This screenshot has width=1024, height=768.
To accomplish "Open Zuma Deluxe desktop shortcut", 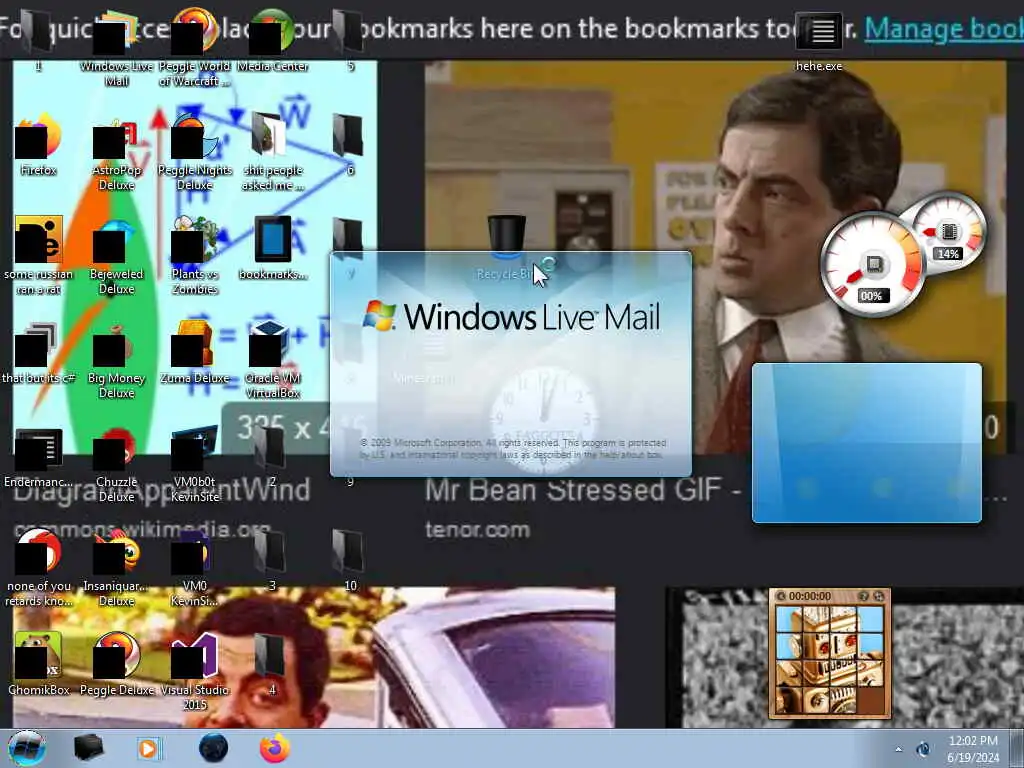I will (195, 353).
